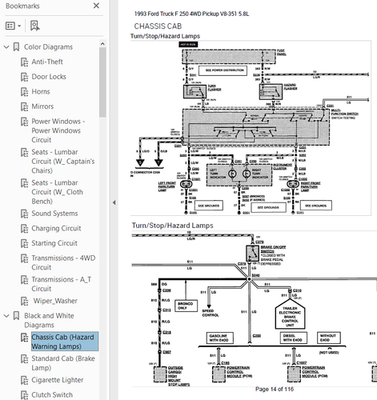Click the Cloth Bench lumbar bookmark icon

(x=24, y=183)
